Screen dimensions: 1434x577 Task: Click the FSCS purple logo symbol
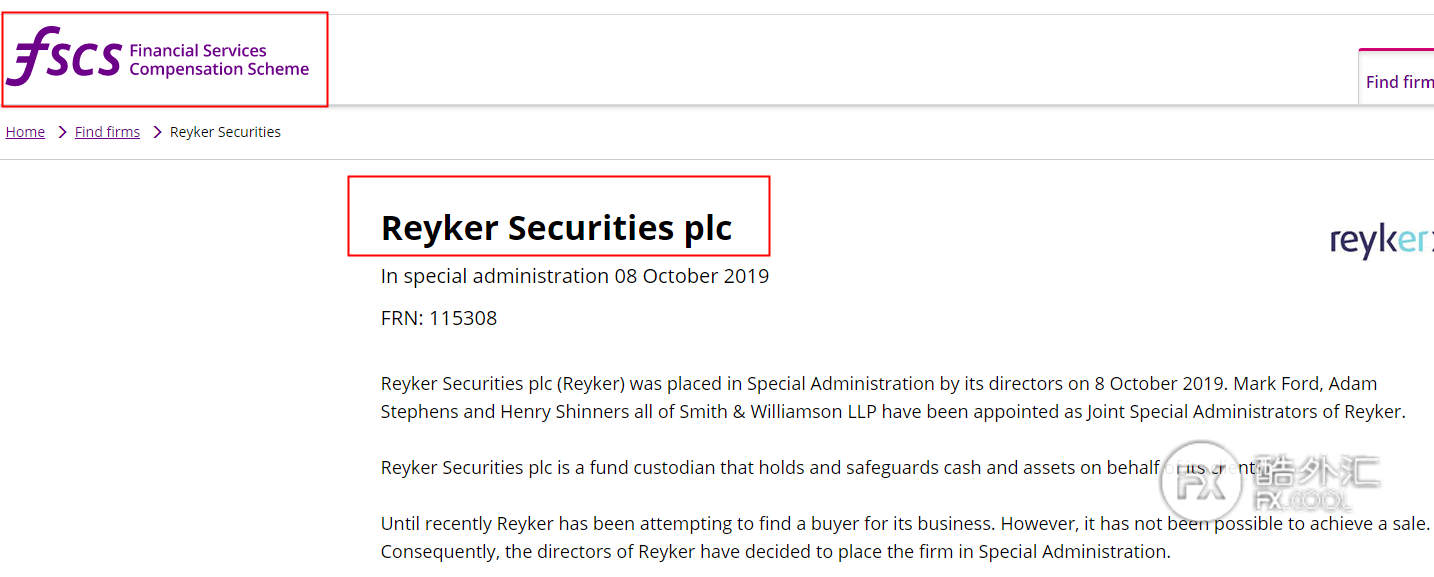[64, 57]
